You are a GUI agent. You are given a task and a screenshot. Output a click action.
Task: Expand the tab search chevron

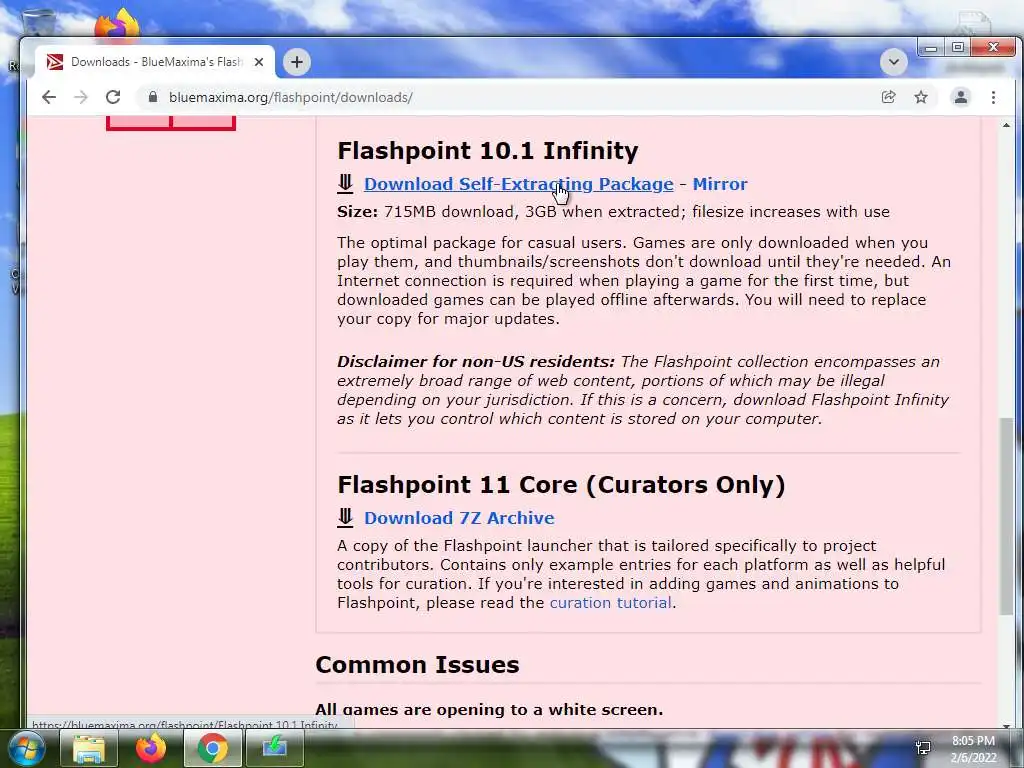tap(893, 62)
